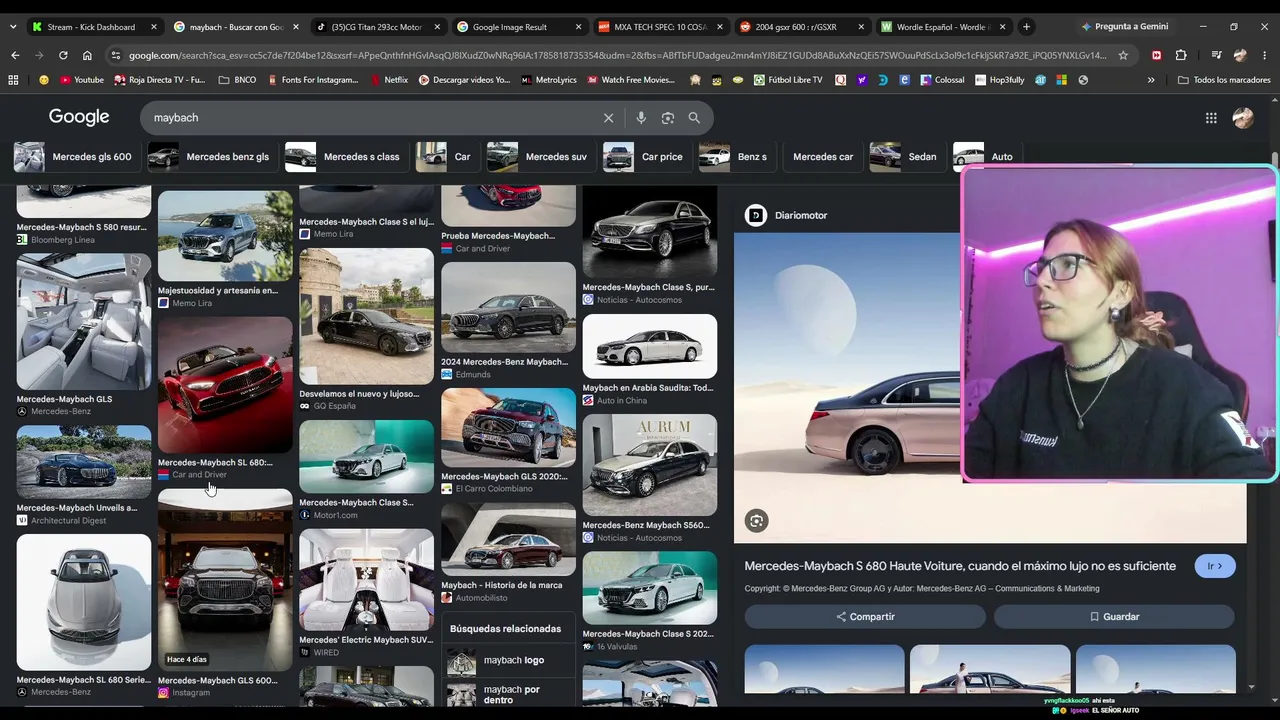The height and width of the screenshot is (720, 1280).
Task: Open red Mercedes-Maybach SL 680 thumbnail
Action: coord(225,385)
